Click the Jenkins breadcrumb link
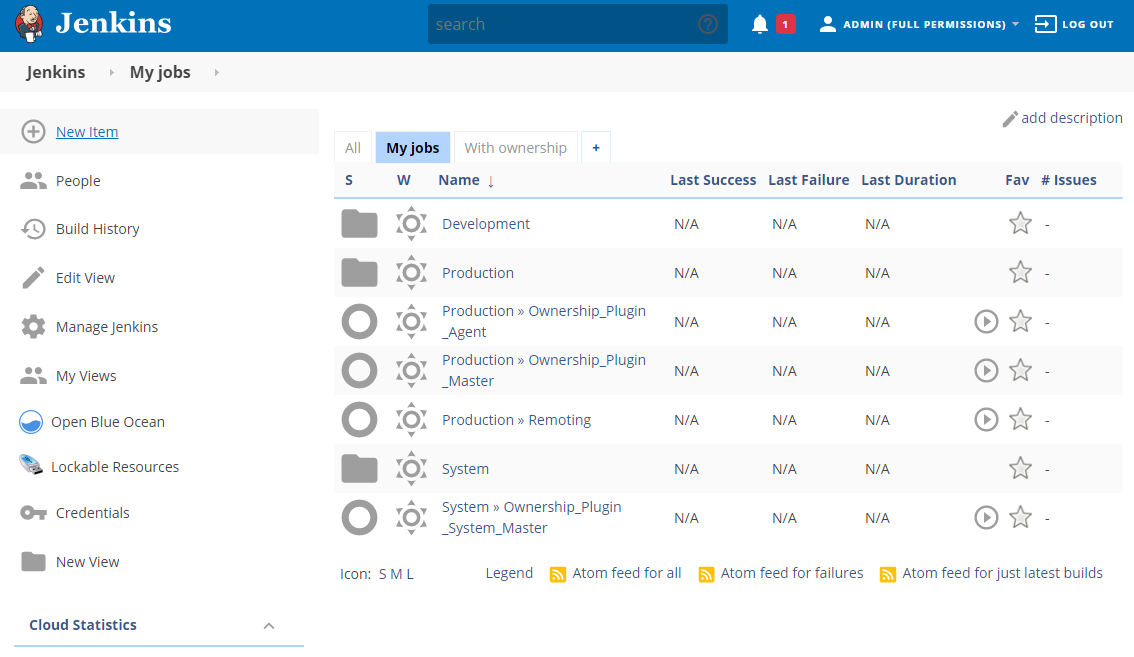The width and height of the screenshot is (1134, 657). point(56,72)
